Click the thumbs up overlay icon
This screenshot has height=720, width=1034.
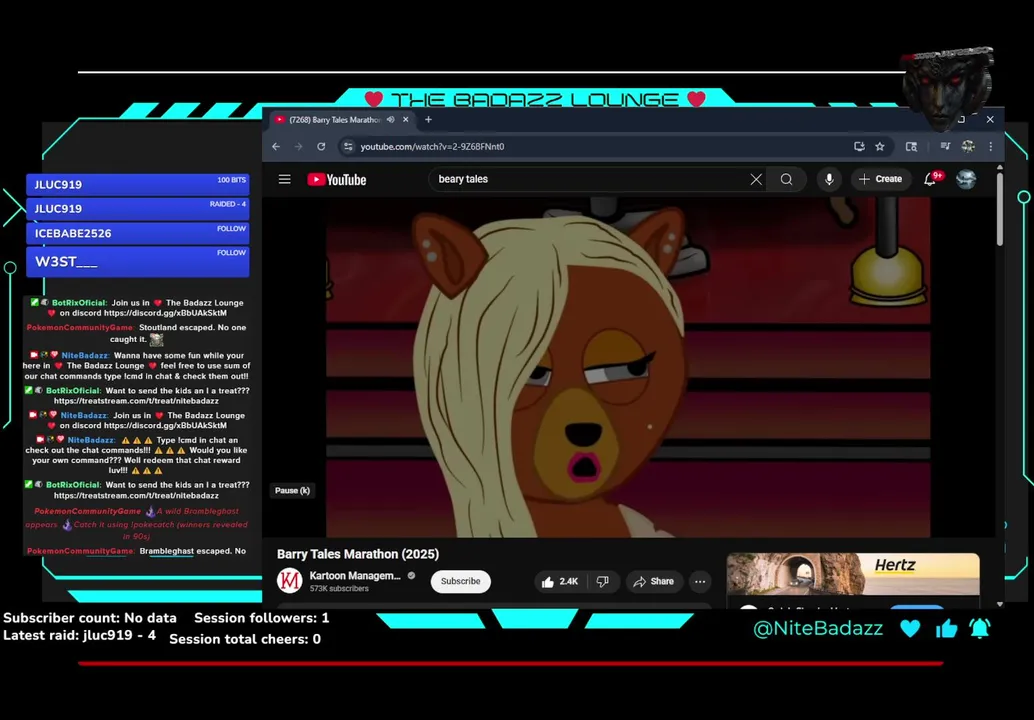tap(946, 628)
